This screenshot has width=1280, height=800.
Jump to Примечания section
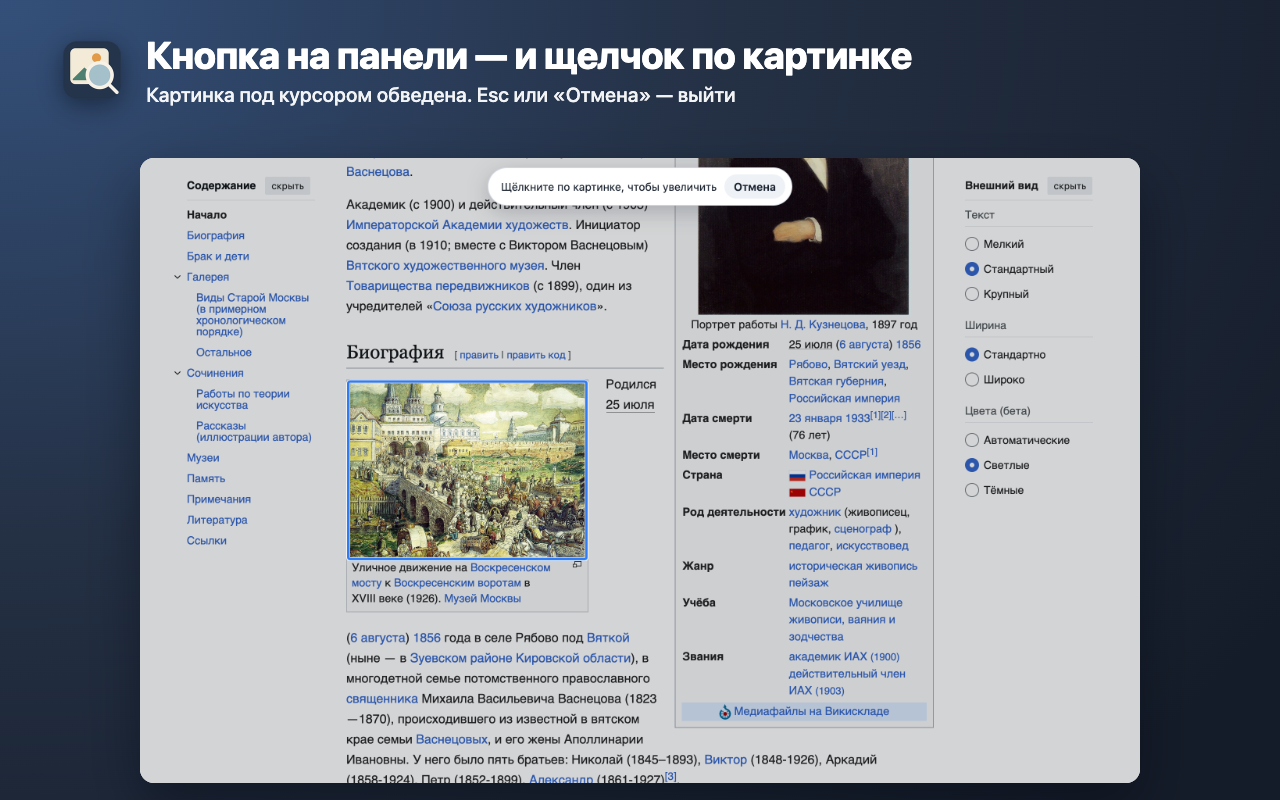(x=219, y=499)
